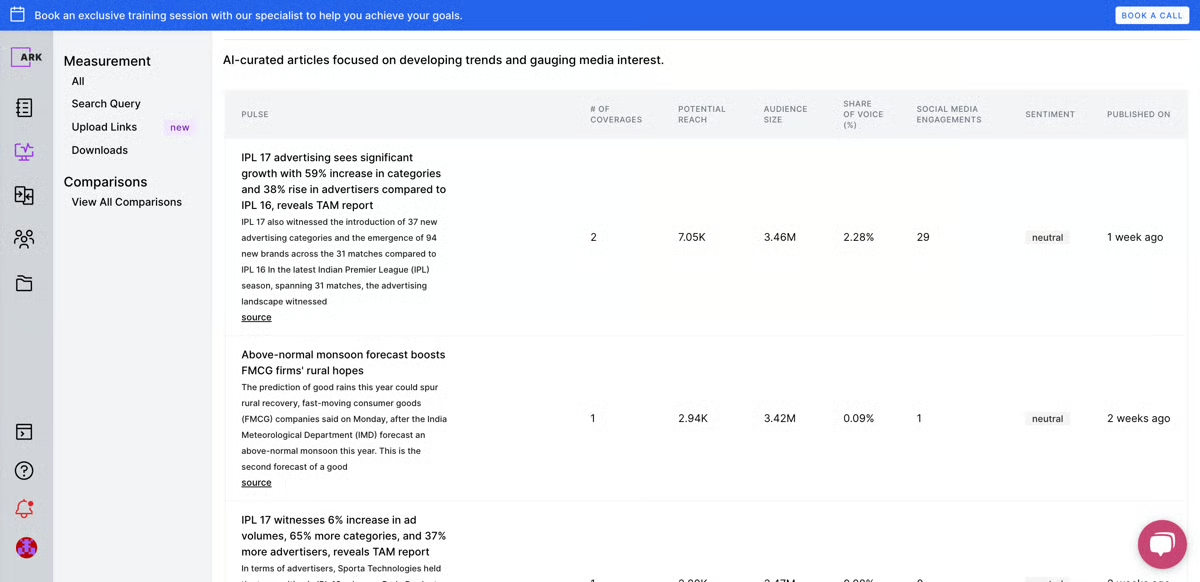The image size is (1200, 582).
Task: Open source link for IPL 17 advertising article
Action: [256, 317]
